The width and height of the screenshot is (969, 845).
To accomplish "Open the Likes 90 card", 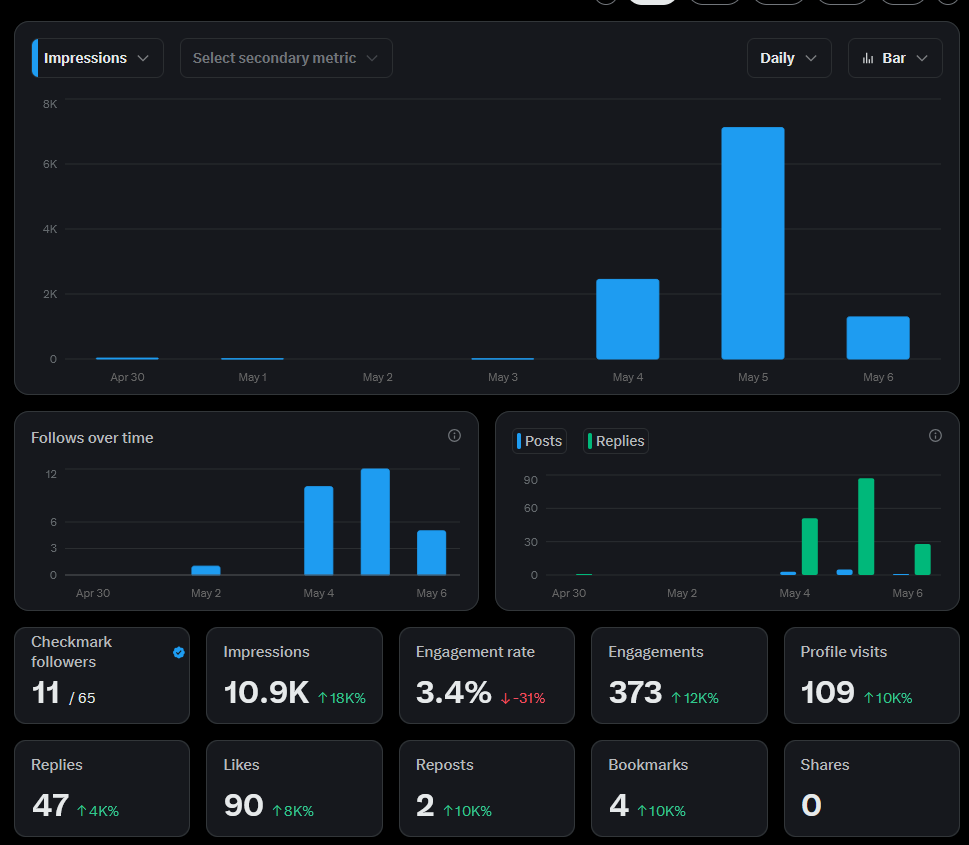I will tap(294, 788).
